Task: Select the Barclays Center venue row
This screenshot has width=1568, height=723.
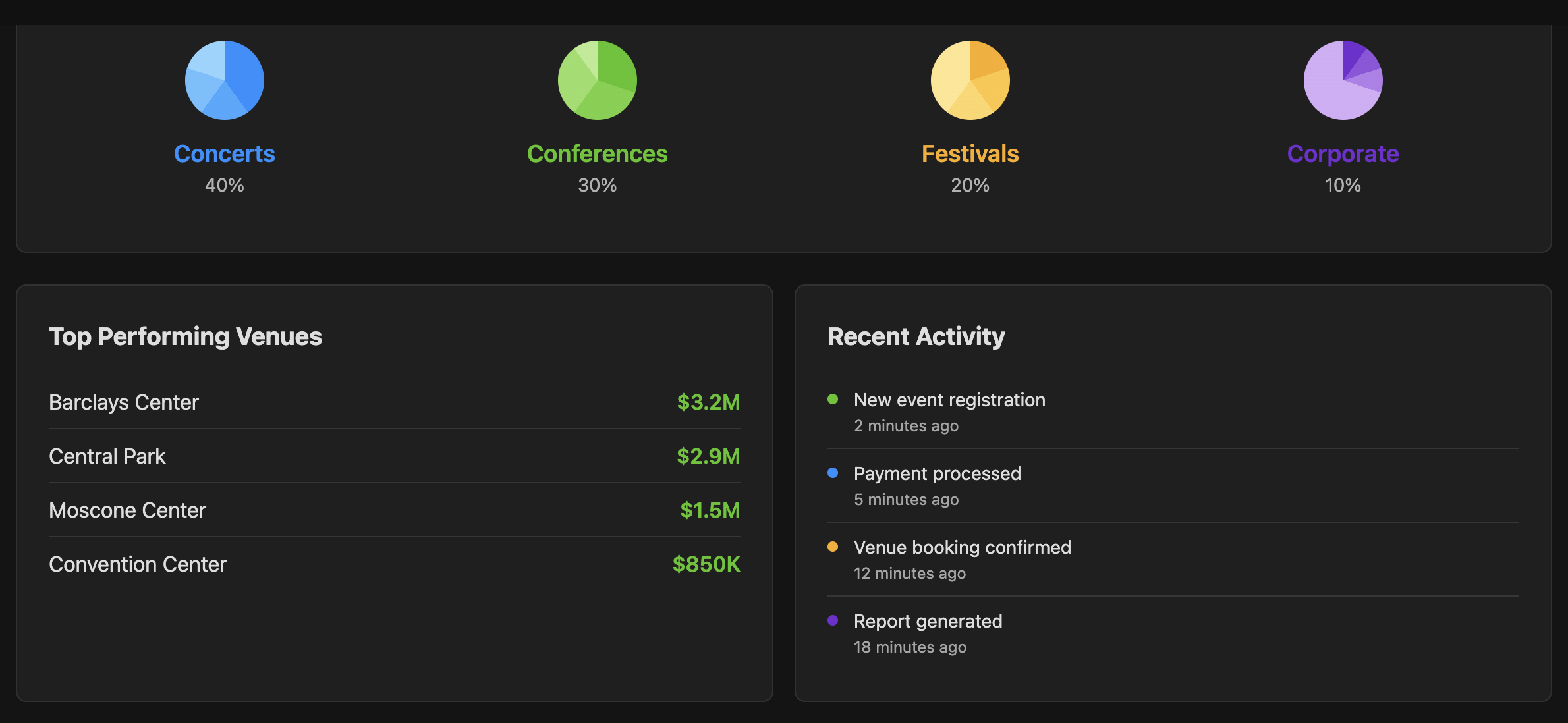Action: click(x=395, y=402)
